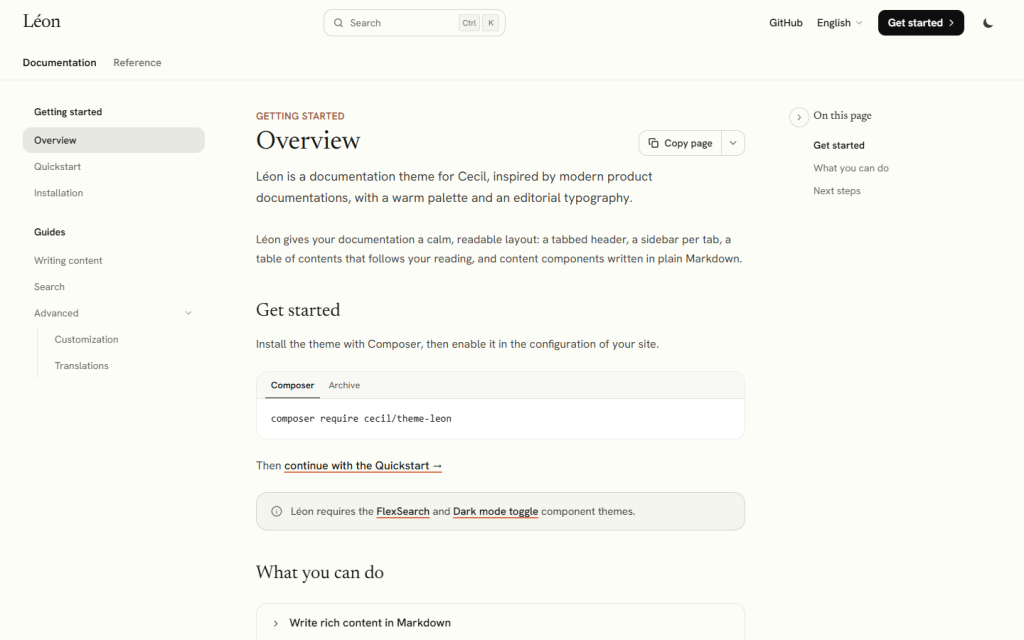Toggle dark mode with the moon icon
The width and height of the screenshot is (1024, 640).
coord(987,23)
